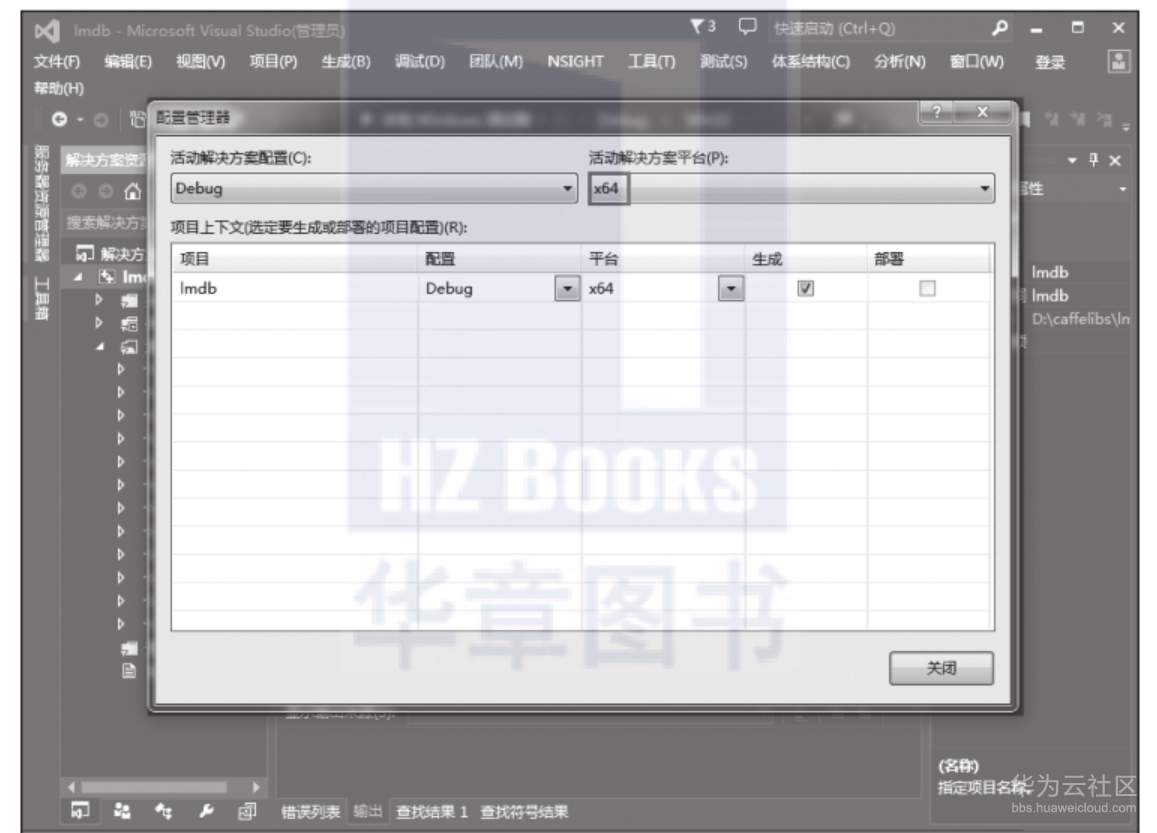Screen dimensions: 1157x833
Task: Open the 编辑(E) menu
Action: point(128,61)
